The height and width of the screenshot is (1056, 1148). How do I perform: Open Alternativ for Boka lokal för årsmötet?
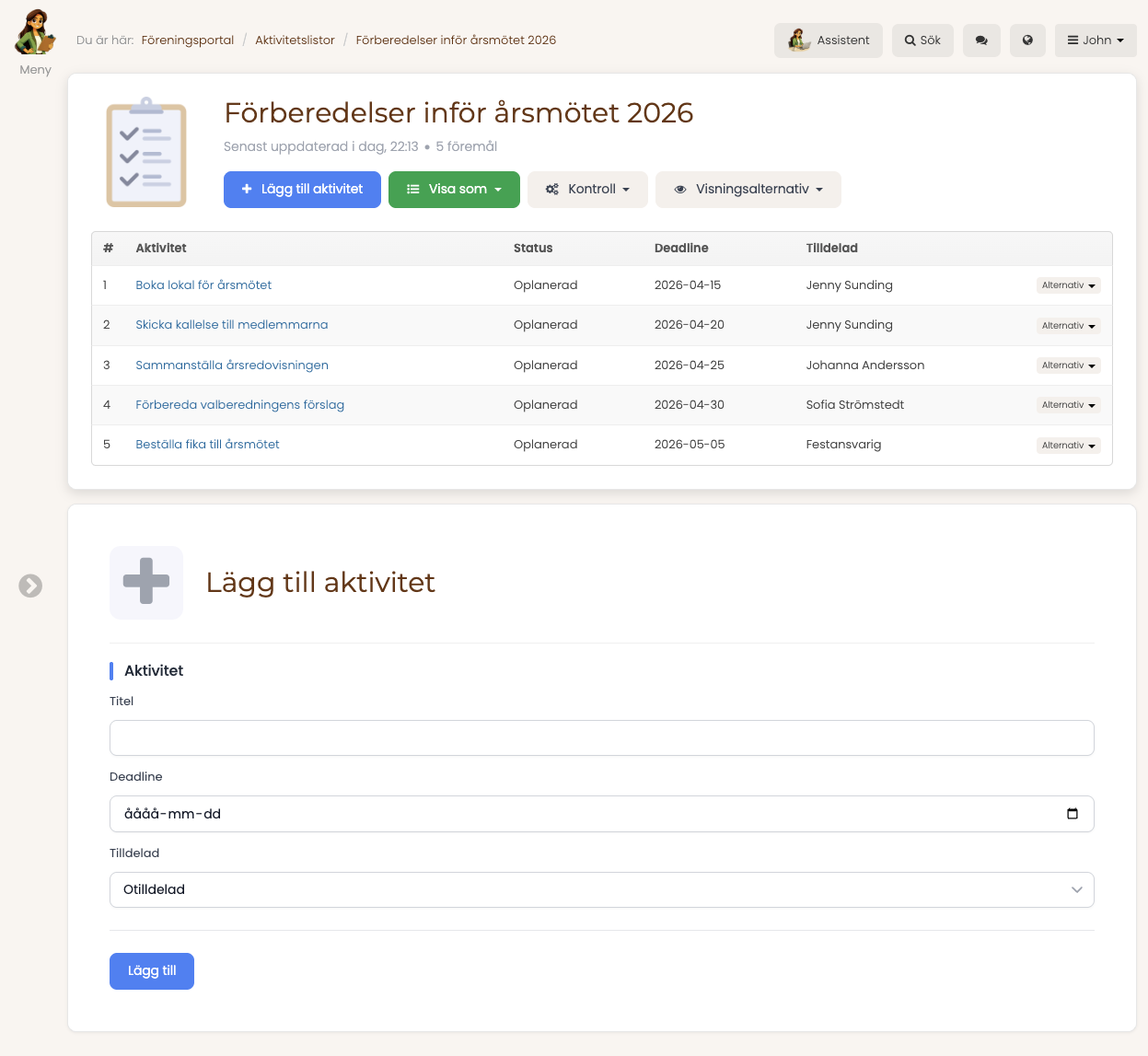pyautogui.click(x=1068, y=285)
